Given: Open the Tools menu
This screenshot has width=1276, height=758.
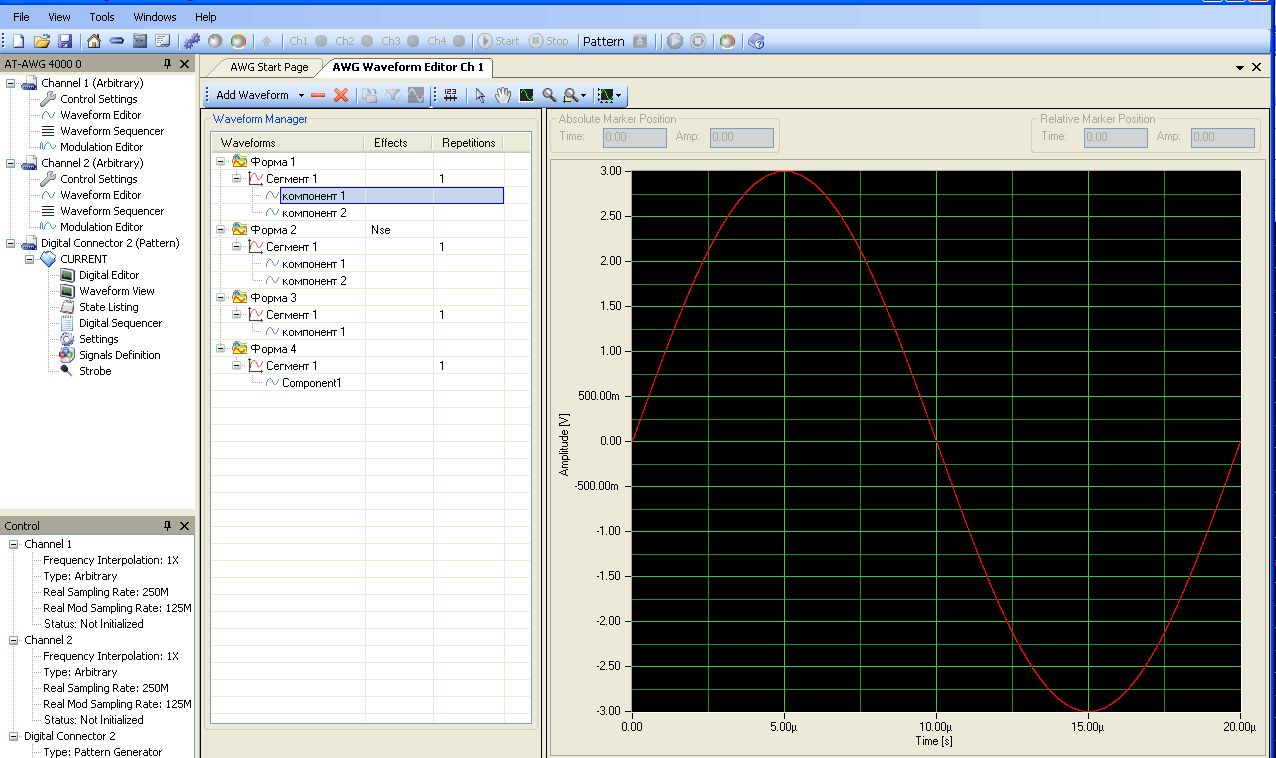Looking at the screenshot, I should click(101, 17).
